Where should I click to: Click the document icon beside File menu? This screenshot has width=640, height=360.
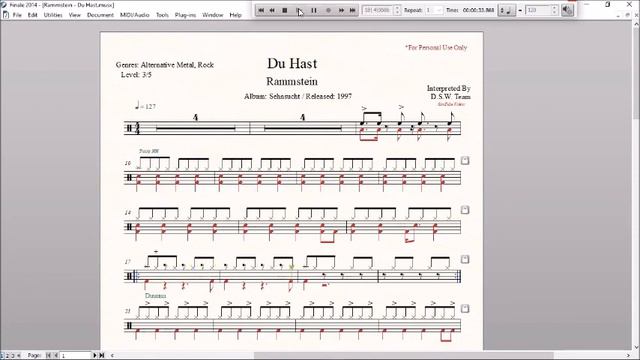coord(6,15)
